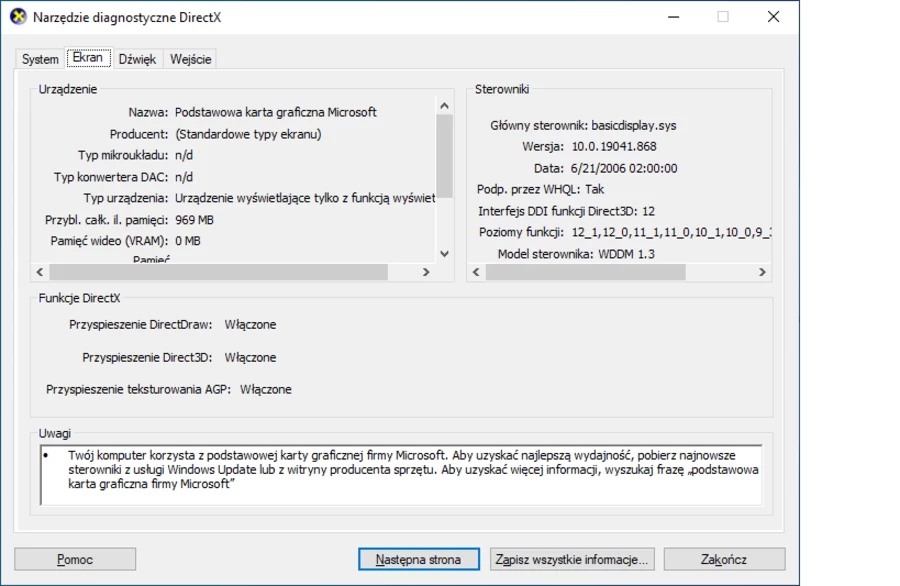The image size is (900, 586).
Task: Click the left scroll arrow under Sterowniki
Action: (477, 271)
